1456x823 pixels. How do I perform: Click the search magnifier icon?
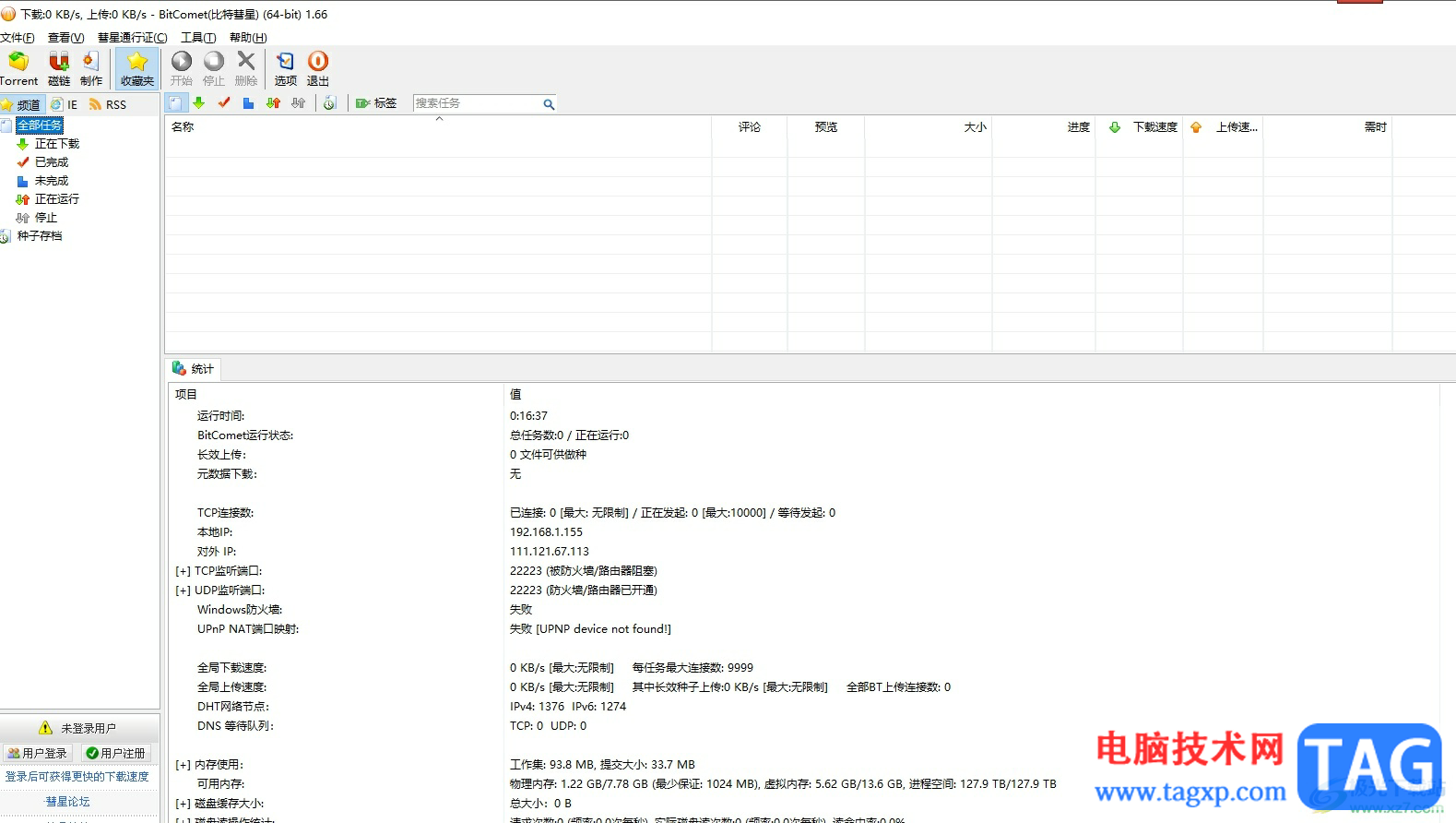point(549,104)
